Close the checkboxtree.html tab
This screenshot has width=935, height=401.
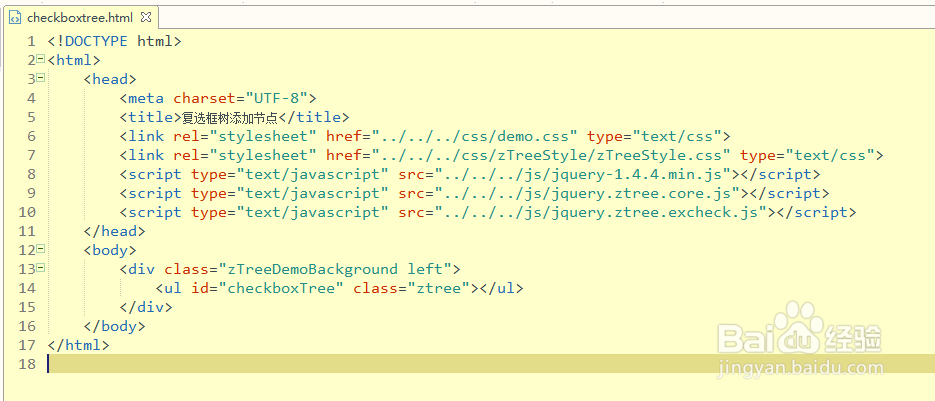148,17
